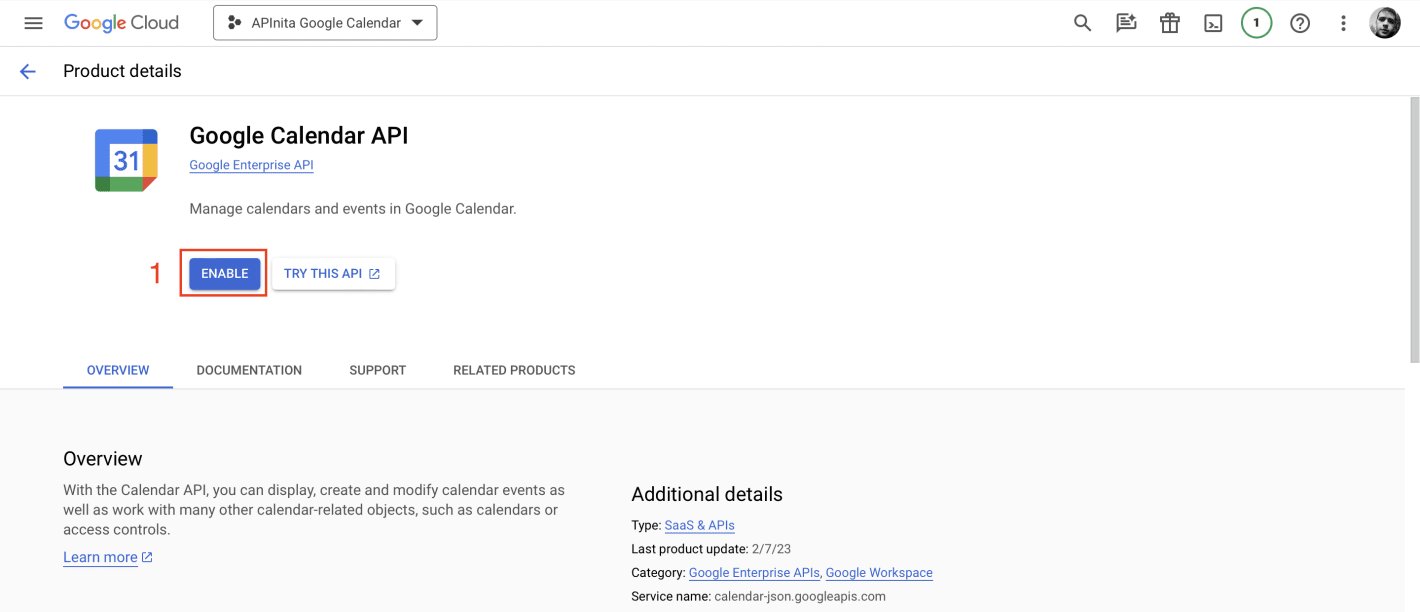Enable the Google Calendar API
This screenshot has width=1420, height=612.
tap(224, 273)
